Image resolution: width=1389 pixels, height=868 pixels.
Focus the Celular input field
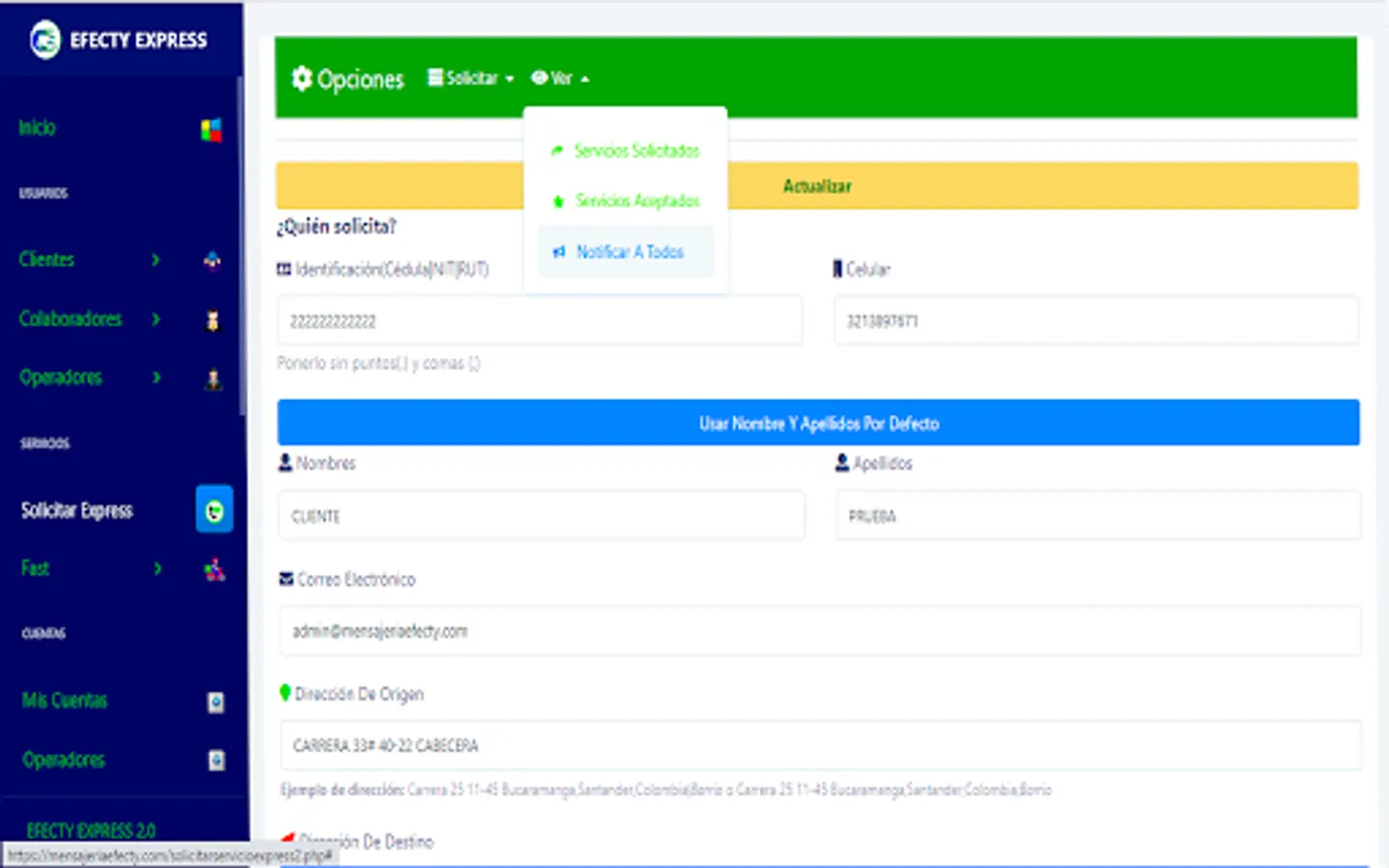tap(1096, 320)
